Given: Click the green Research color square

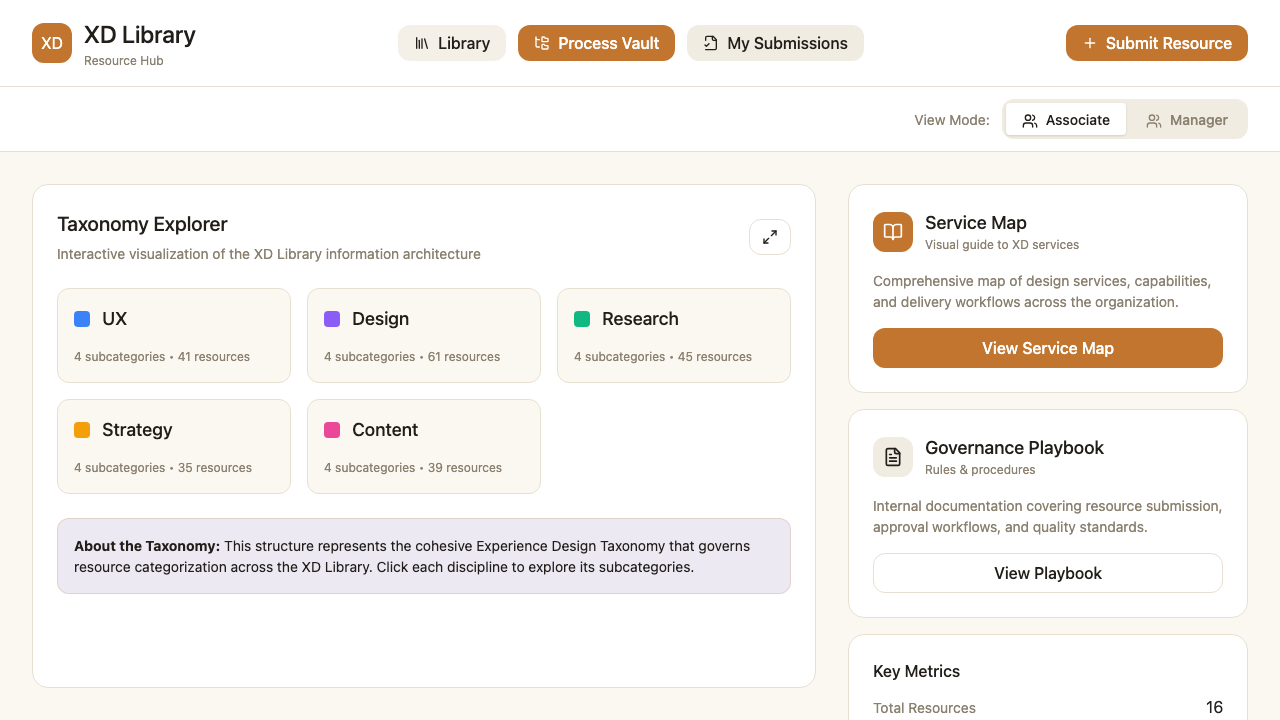Looking at the screenshot, I should pos(582,319).
